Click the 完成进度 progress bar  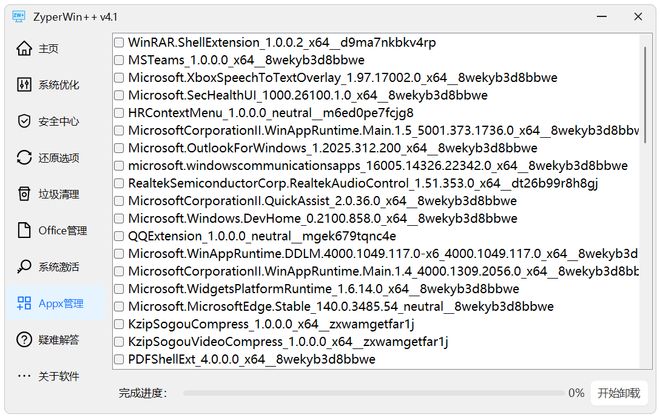tap(373, 393)
